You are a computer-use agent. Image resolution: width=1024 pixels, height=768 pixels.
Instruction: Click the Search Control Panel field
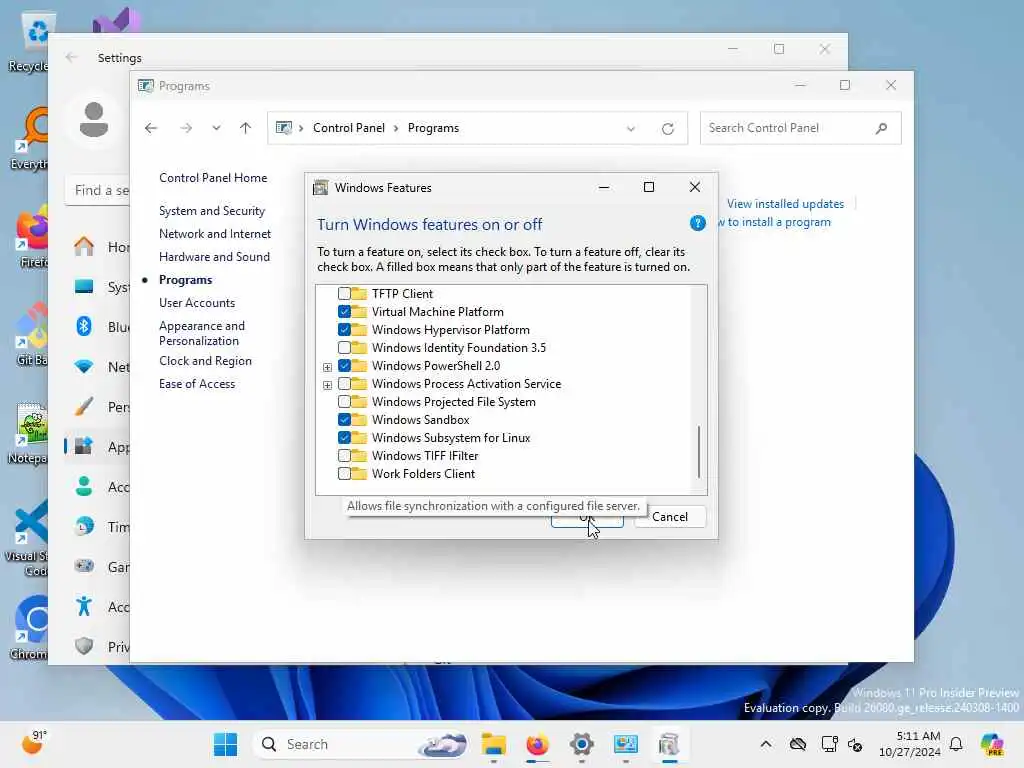(800, 128)
